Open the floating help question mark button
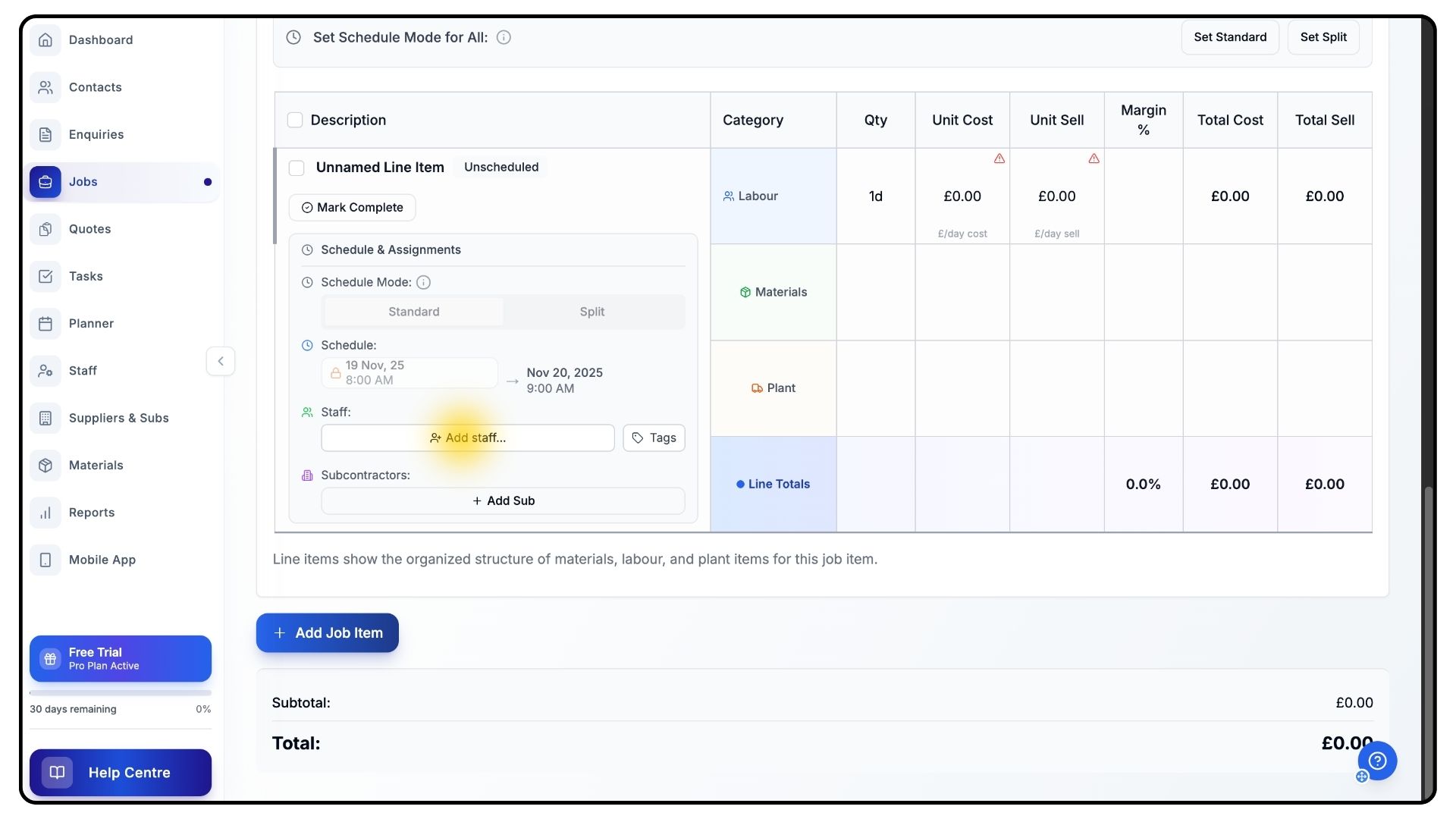The image size is (1456, 819). coord(1377,761)
